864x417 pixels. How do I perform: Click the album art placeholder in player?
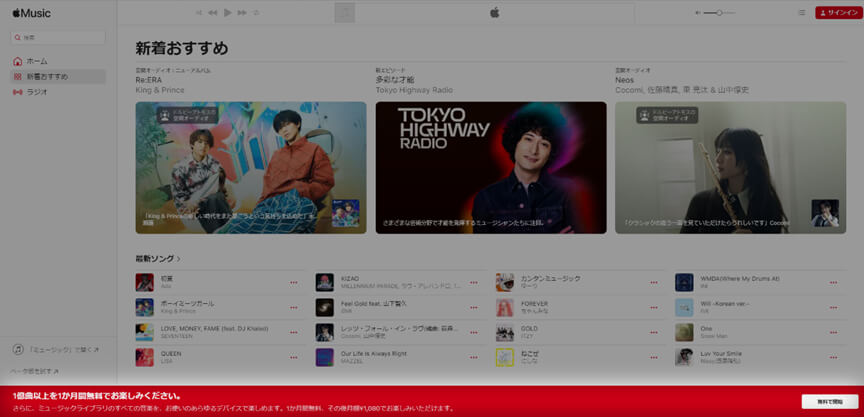tap(345, 13)
